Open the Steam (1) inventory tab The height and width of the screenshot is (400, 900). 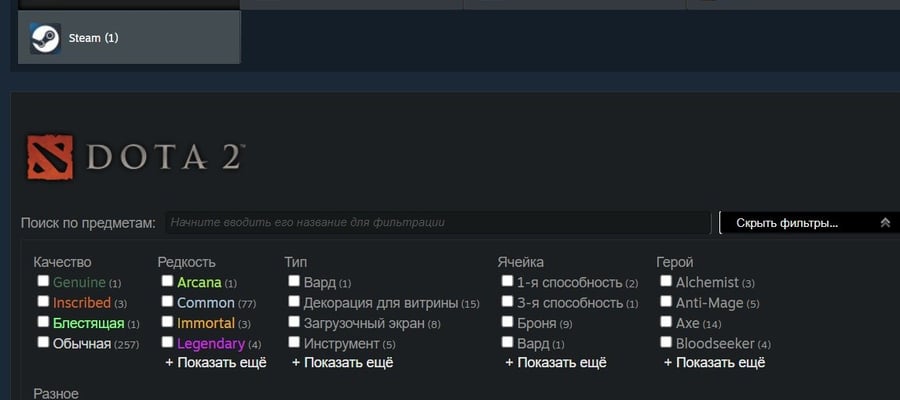129,37
